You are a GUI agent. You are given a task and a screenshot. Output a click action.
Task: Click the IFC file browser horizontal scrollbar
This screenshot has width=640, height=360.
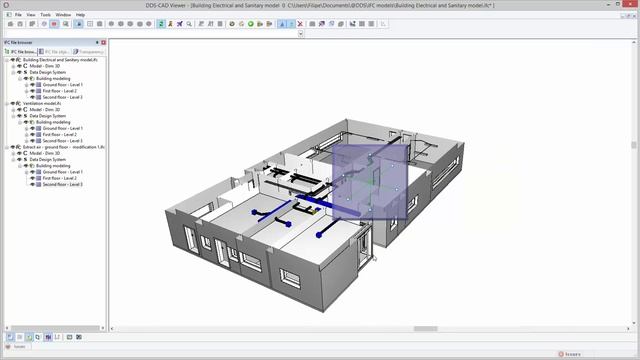[x=55, y=328]
